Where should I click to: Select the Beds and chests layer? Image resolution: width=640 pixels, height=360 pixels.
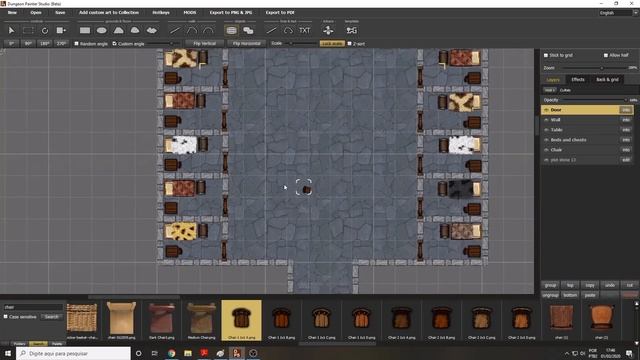tap(587, 140)
